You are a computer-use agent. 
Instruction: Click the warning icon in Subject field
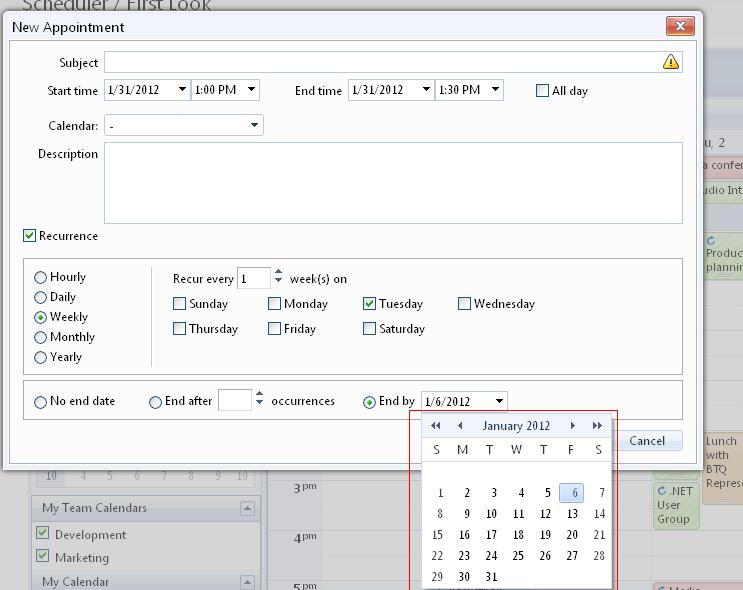(671, 62)
